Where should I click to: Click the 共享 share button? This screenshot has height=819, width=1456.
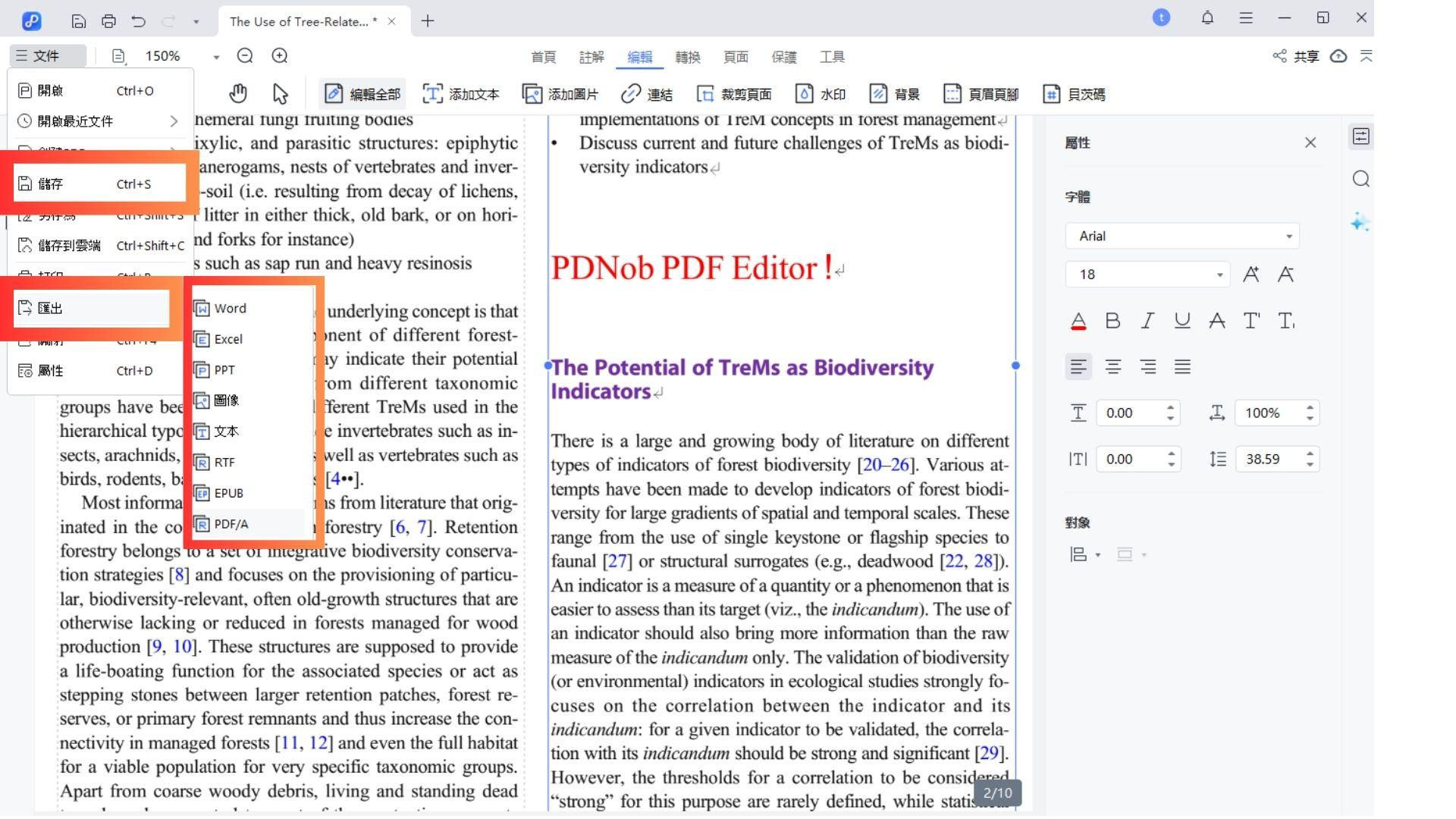1296,56
